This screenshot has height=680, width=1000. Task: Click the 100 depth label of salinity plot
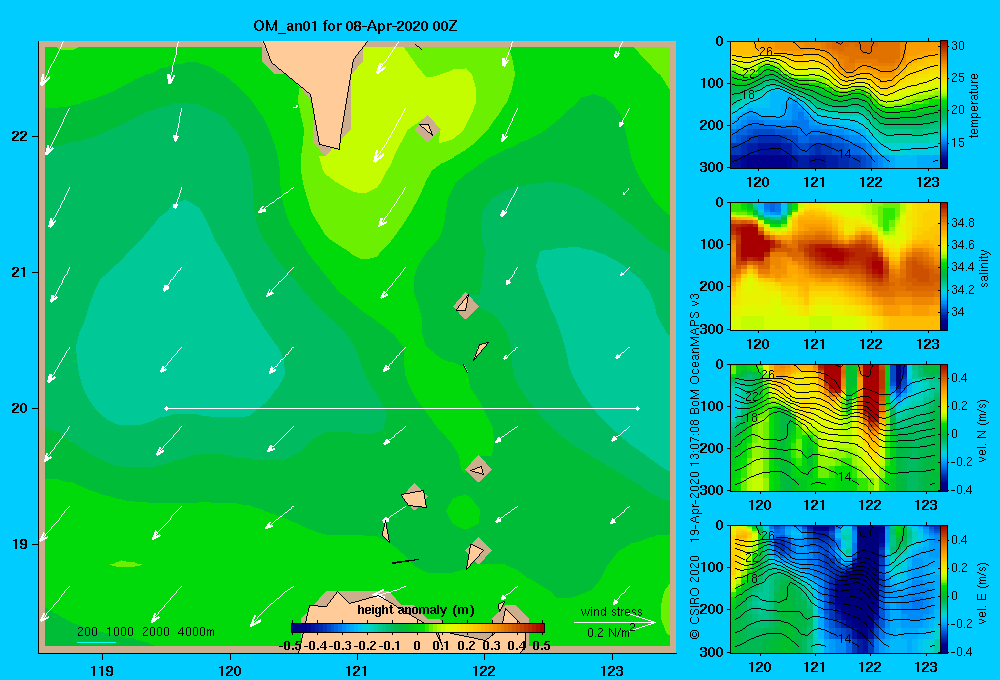712,244
